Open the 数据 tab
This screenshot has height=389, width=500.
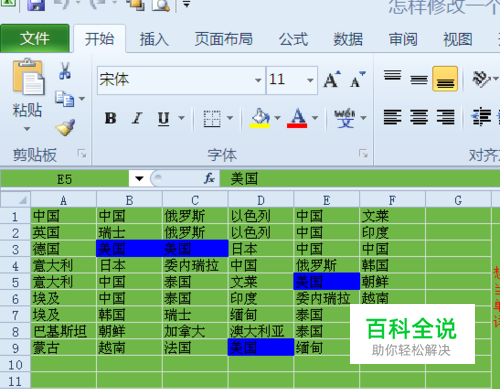pyautogui.click(x=348, y=39)
